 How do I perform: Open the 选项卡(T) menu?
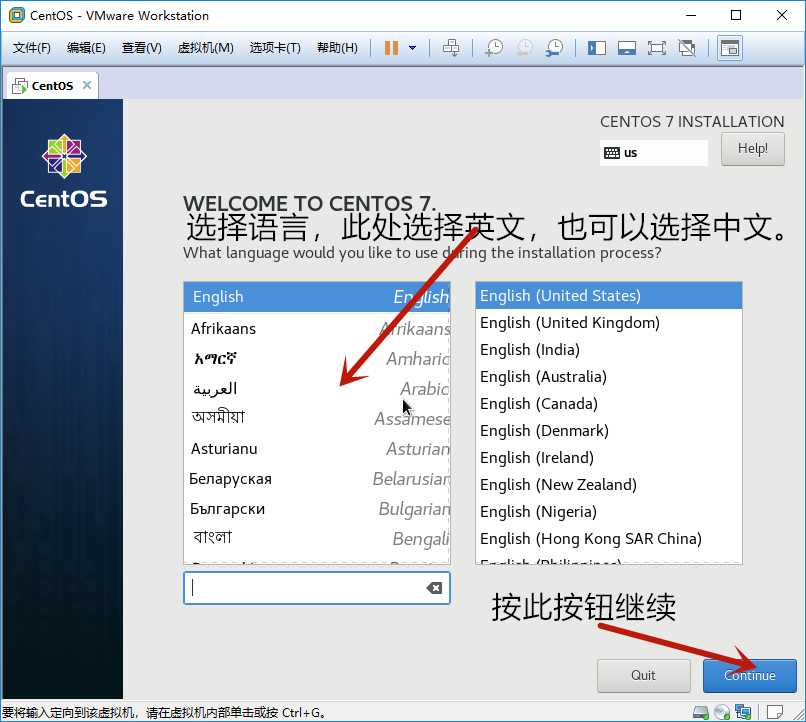click(275, 48)
